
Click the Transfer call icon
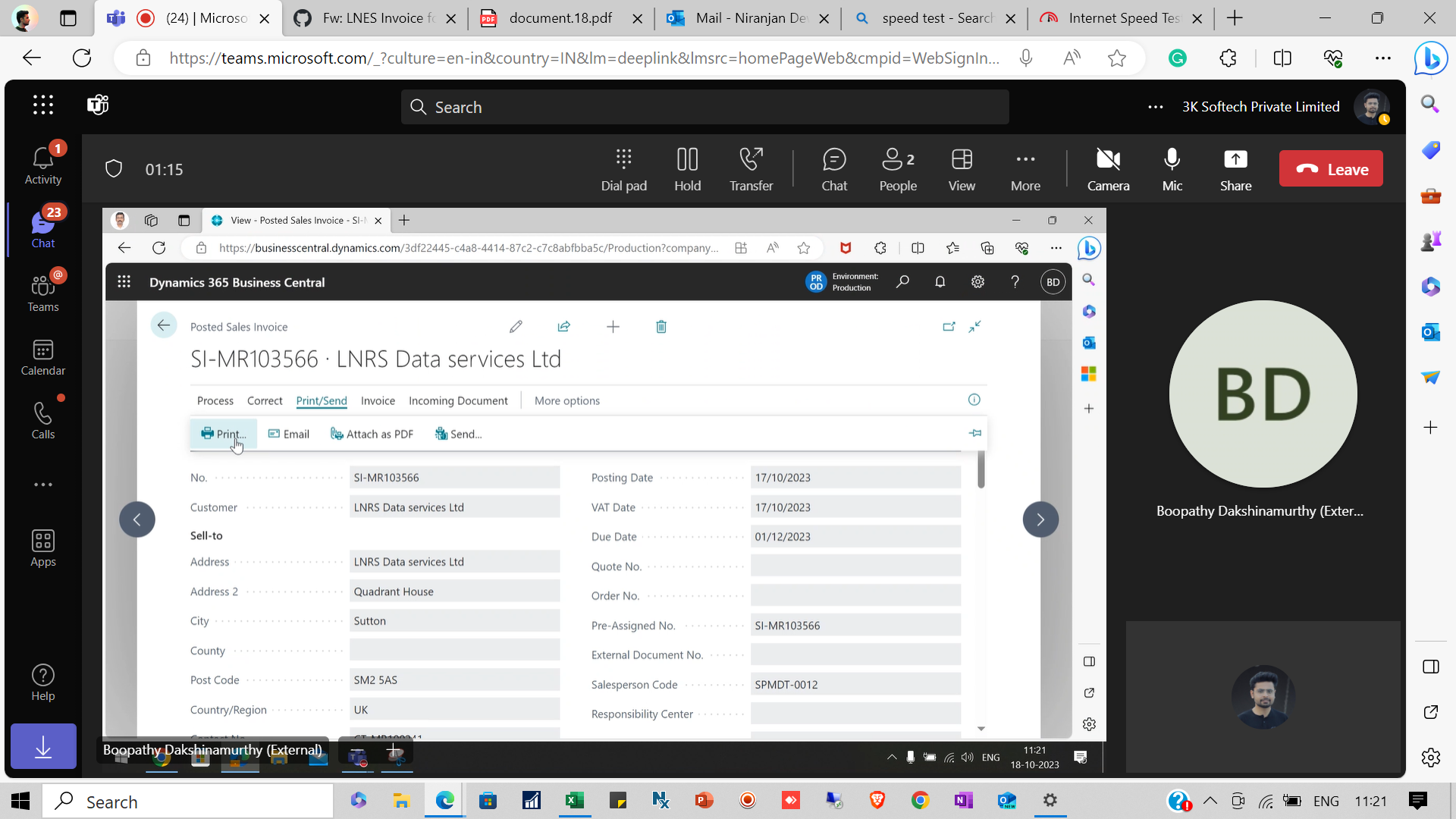pos(751,168)
